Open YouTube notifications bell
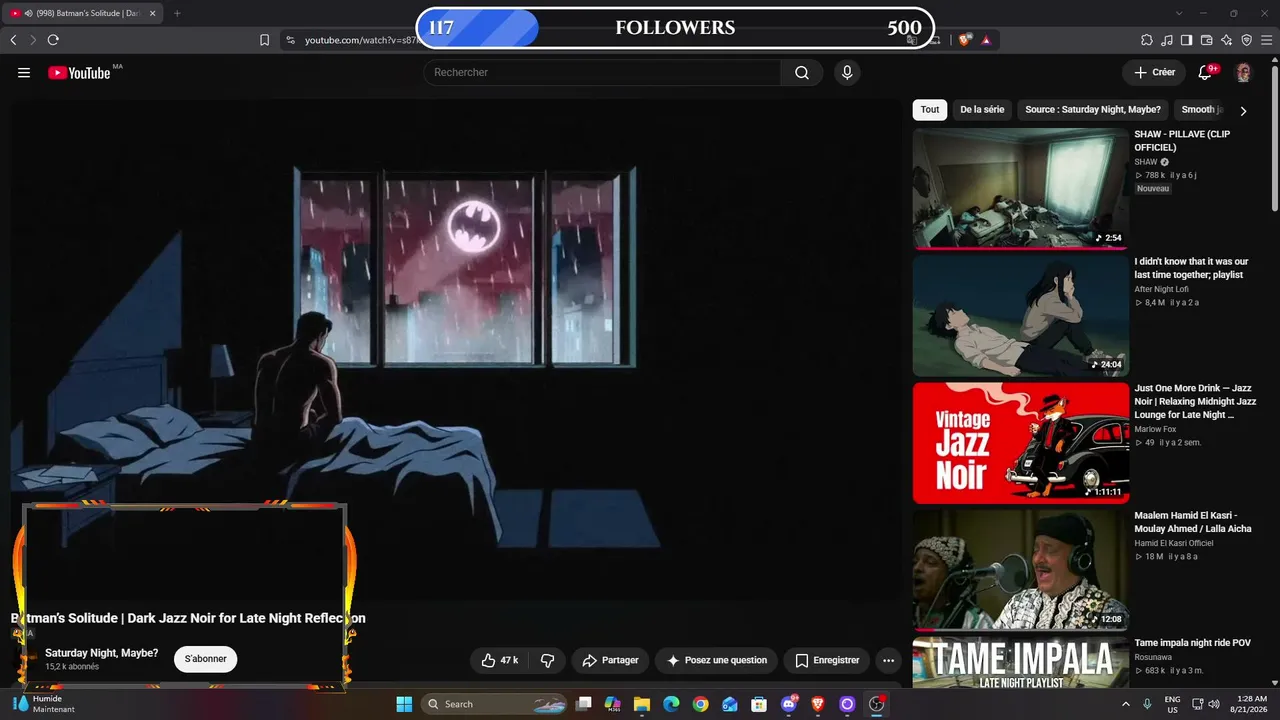This screenshot has width=1280, height=720. pyautogui.click(x=1206, y=73)
